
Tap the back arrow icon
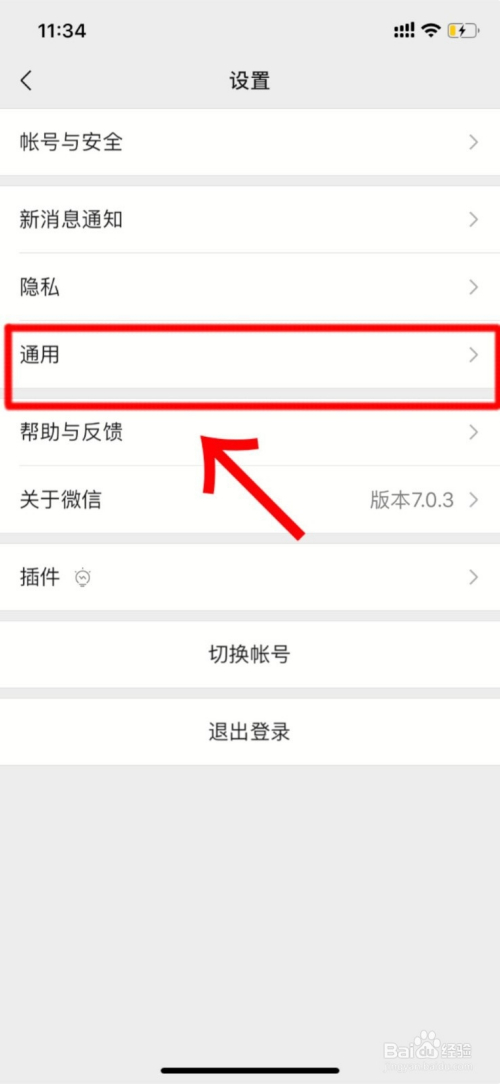tap(26, 81)
